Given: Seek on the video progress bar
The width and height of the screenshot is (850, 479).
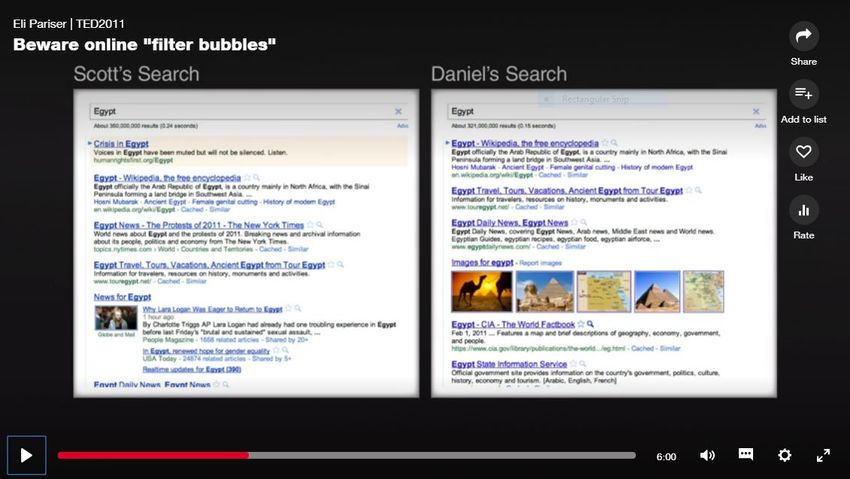Looking at the screenshot, I should coord(346,456).
